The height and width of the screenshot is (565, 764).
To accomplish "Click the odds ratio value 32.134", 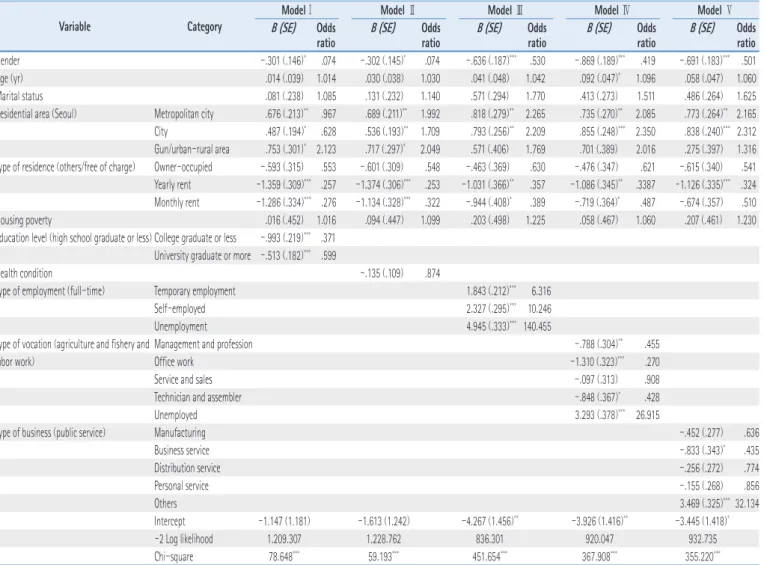I will 747,504.
